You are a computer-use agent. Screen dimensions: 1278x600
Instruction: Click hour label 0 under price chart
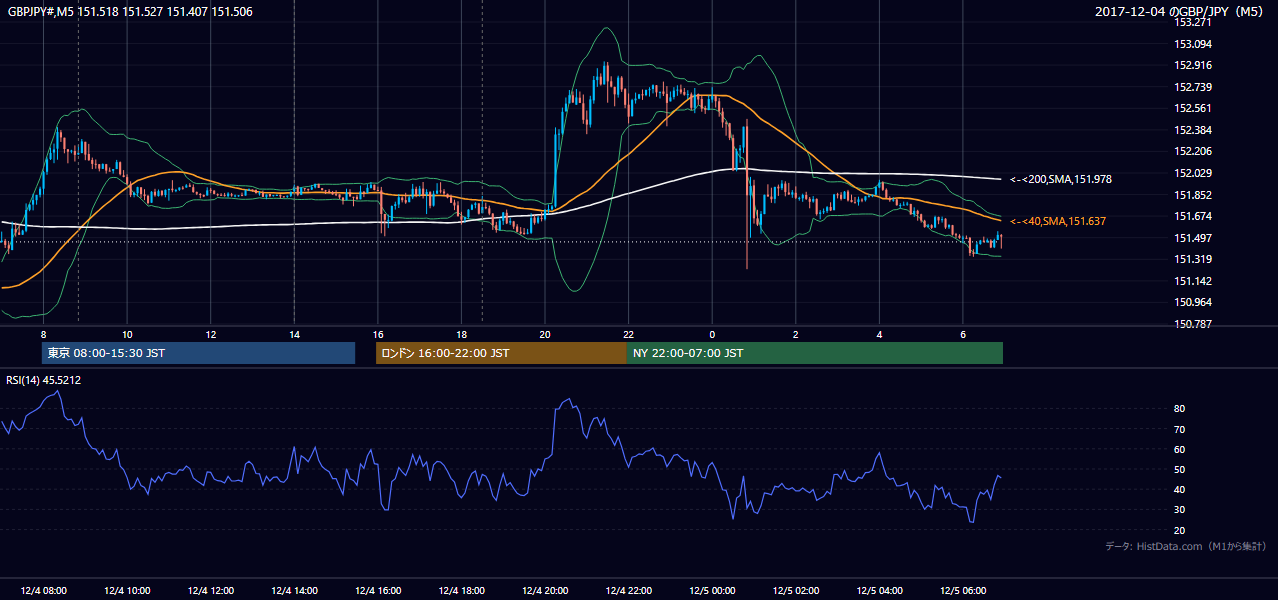[x=712, y=334]
